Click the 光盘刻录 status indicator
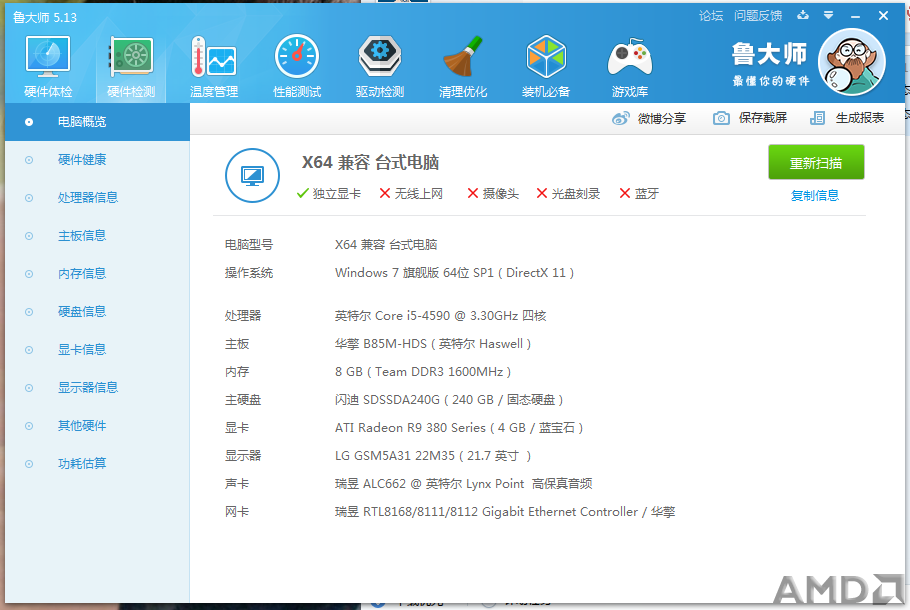Viewport: 910px width, 610px height. coord(568,194)
